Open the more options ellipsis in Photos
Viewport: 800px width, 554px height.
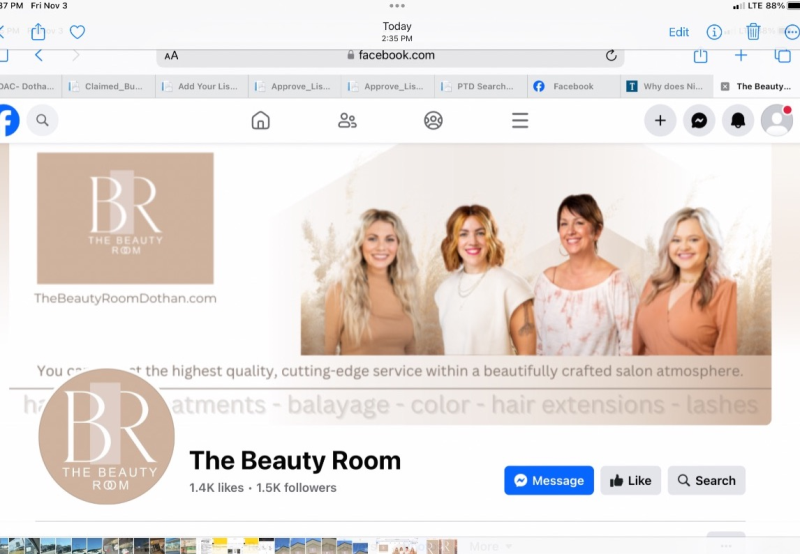[x=792, y=32]
